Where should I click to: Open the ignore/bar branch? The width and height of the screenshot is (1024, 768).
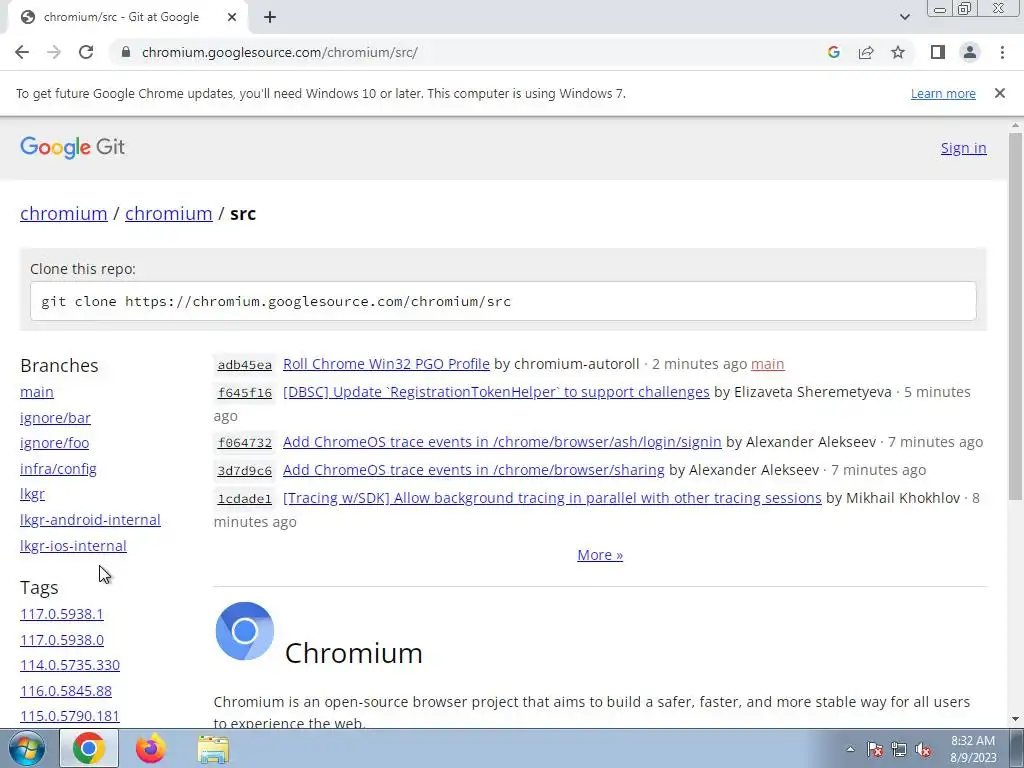pyautogui.click(x=56, y=418)
